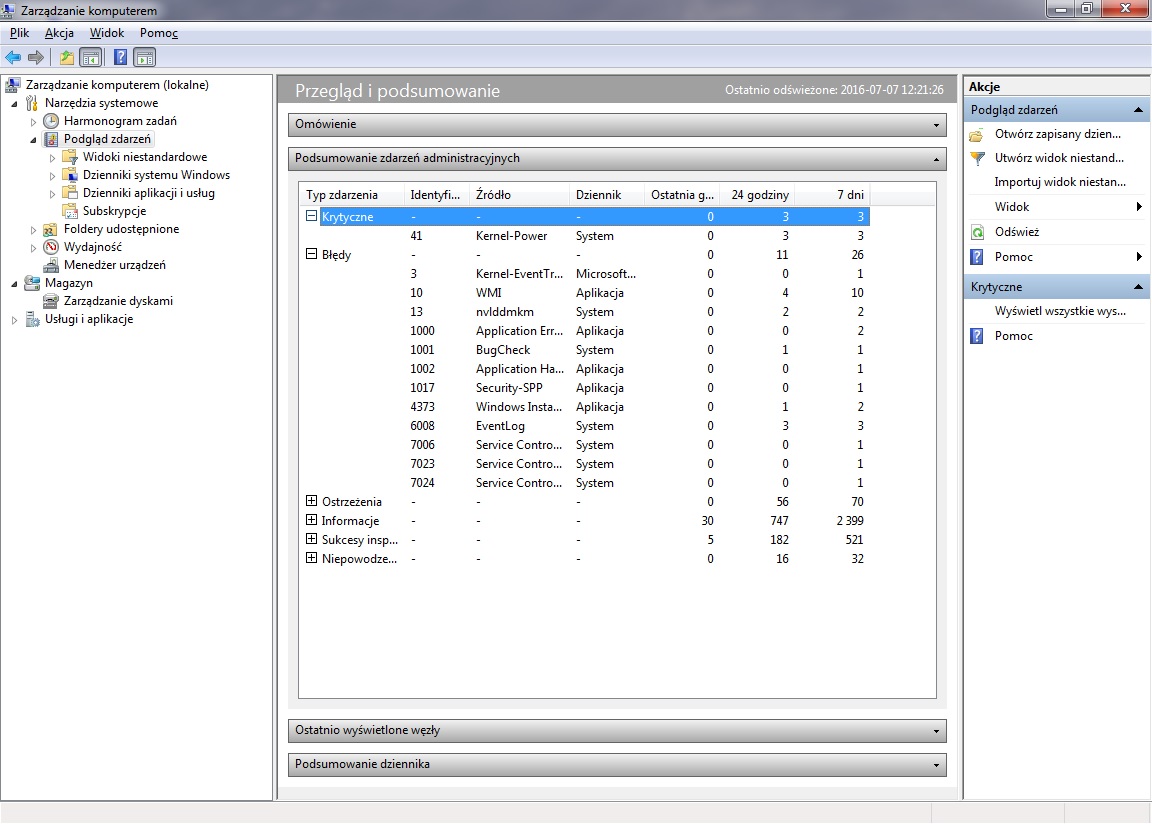Click the Dzienniki aplikacji i usług icon
Screen dimensions: 1152x824
coord(70,192)
